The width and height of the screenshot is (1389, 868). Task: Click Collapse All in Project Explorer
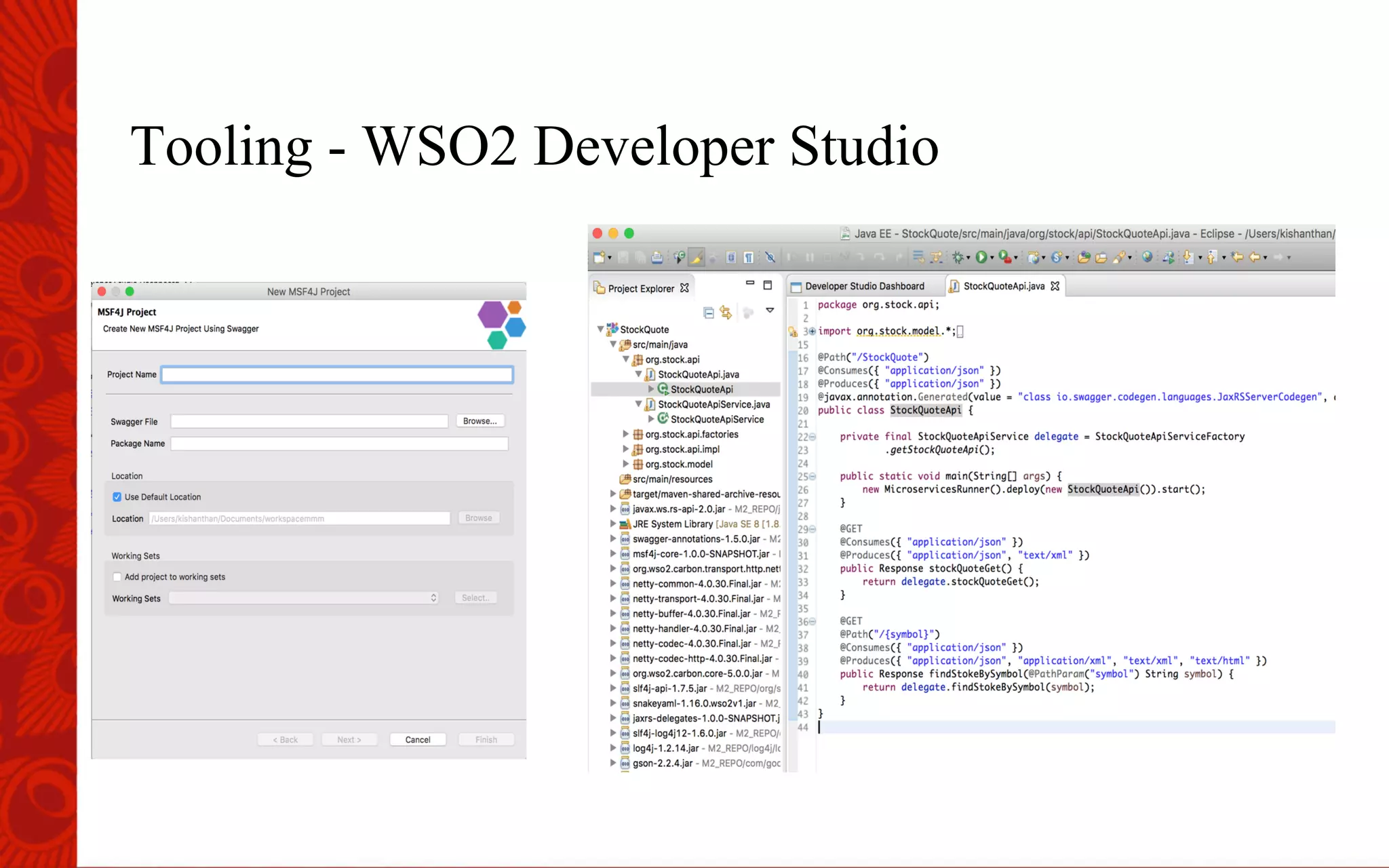709,313
